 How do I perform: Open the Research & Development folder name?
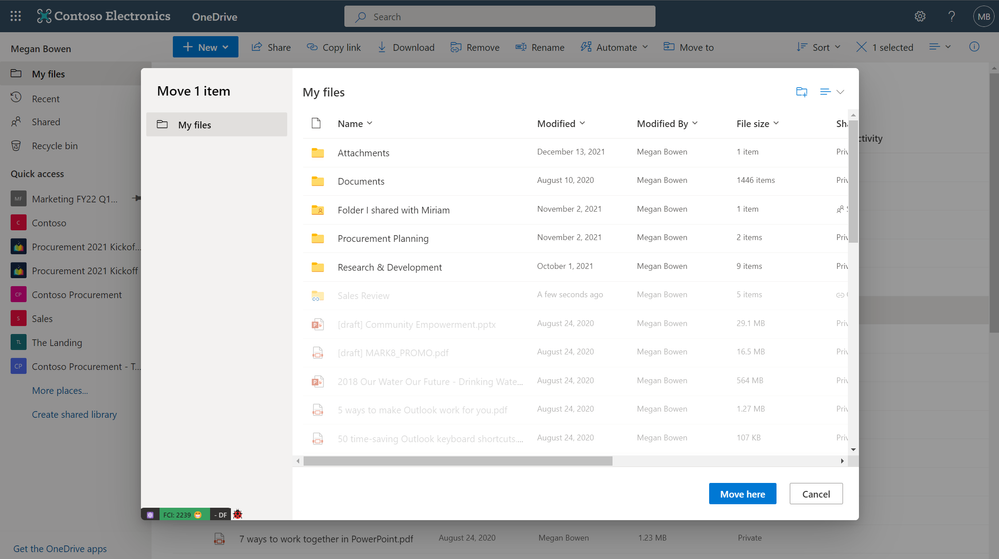coord(389,268)
